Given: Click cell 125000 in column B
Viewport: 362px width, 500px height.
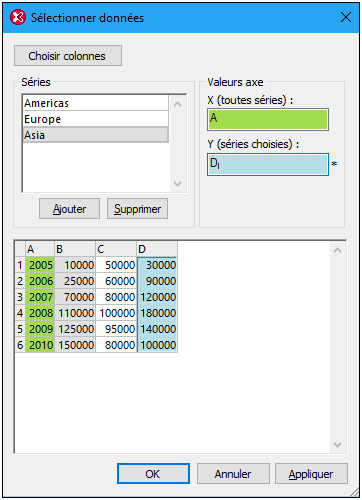Looking at the screenshot, I should (75, 329).
